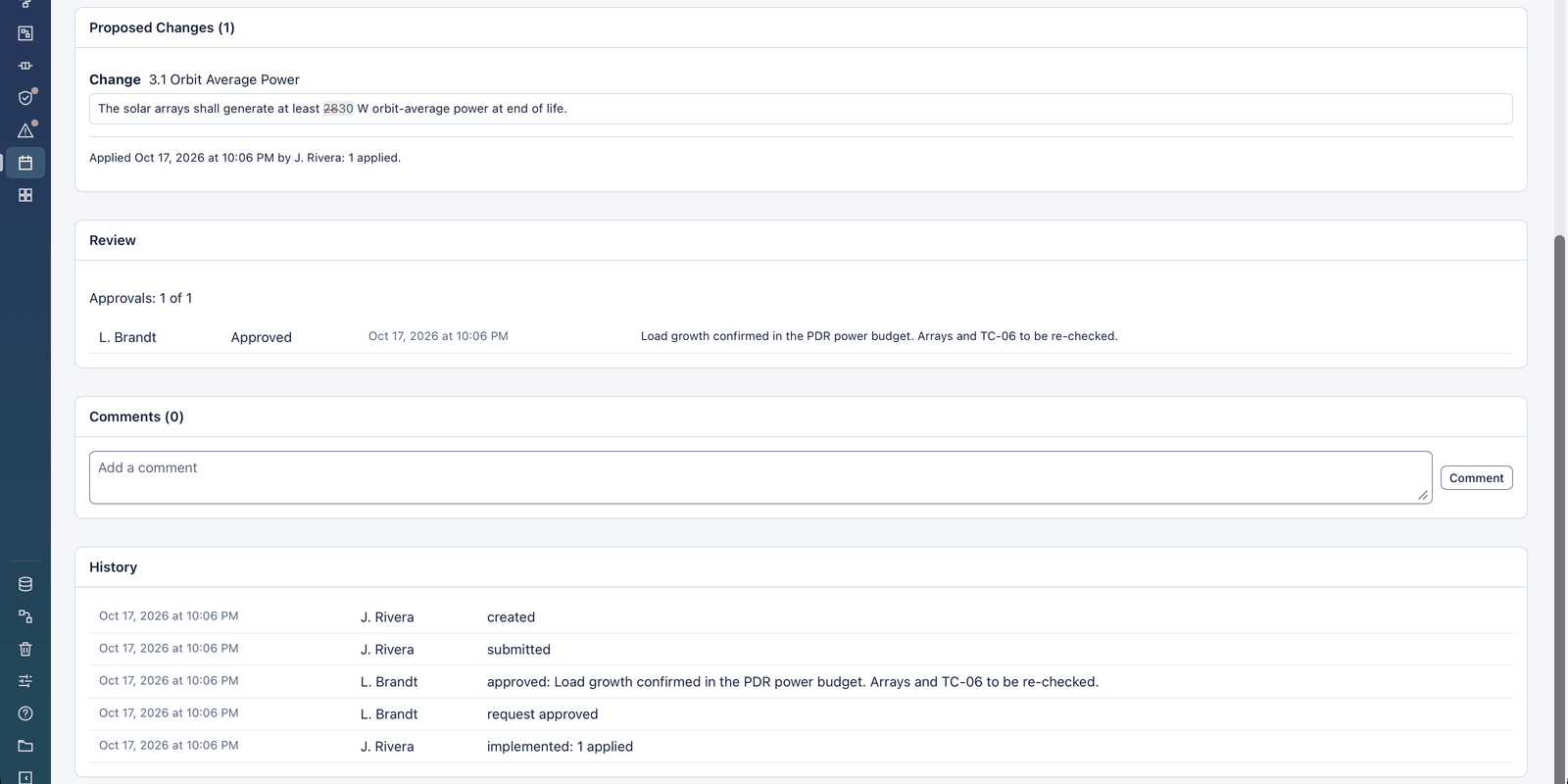Click the 'implemented: 1 applied' history entry
The image size is (1568, 784).
click(x=560, y=747)
